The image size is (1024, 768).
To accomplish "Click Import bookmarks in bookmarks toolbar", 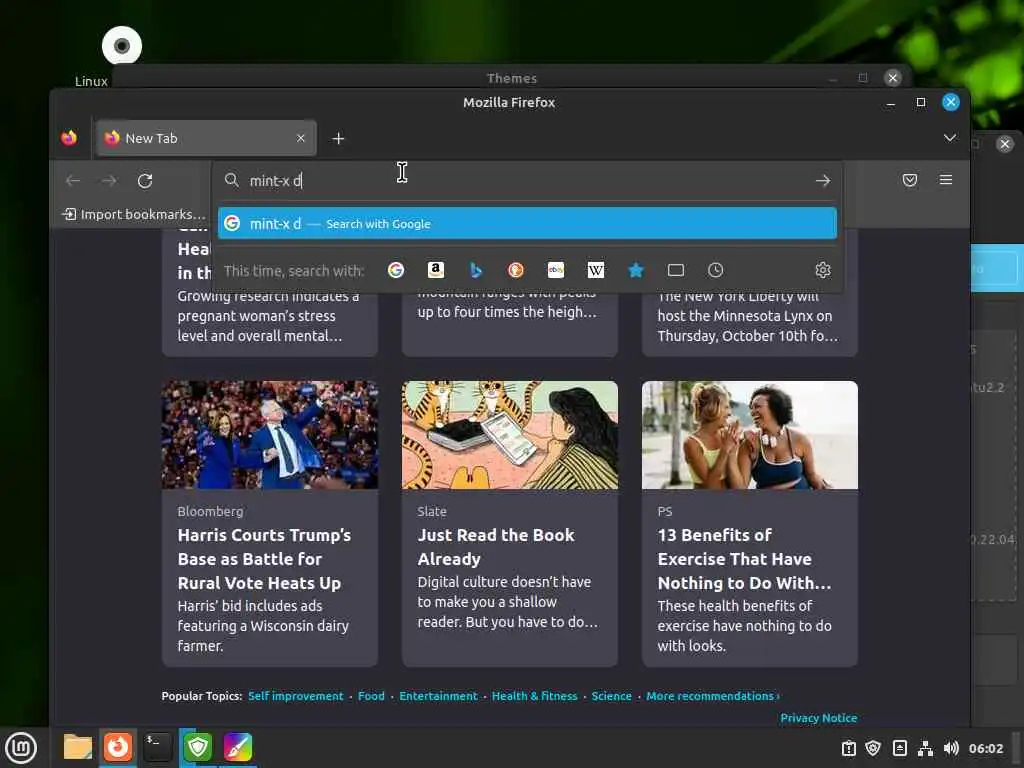I will click(134, 214).
